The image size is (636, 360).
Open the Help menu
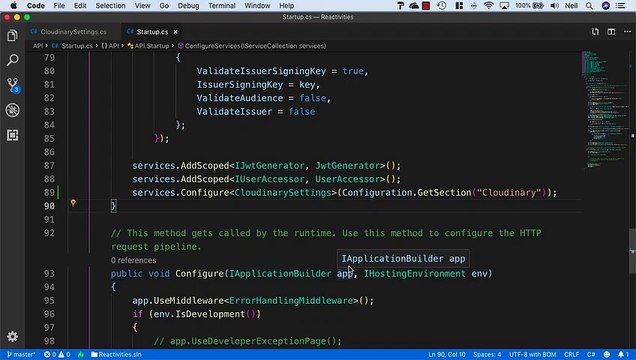point(286,6)
